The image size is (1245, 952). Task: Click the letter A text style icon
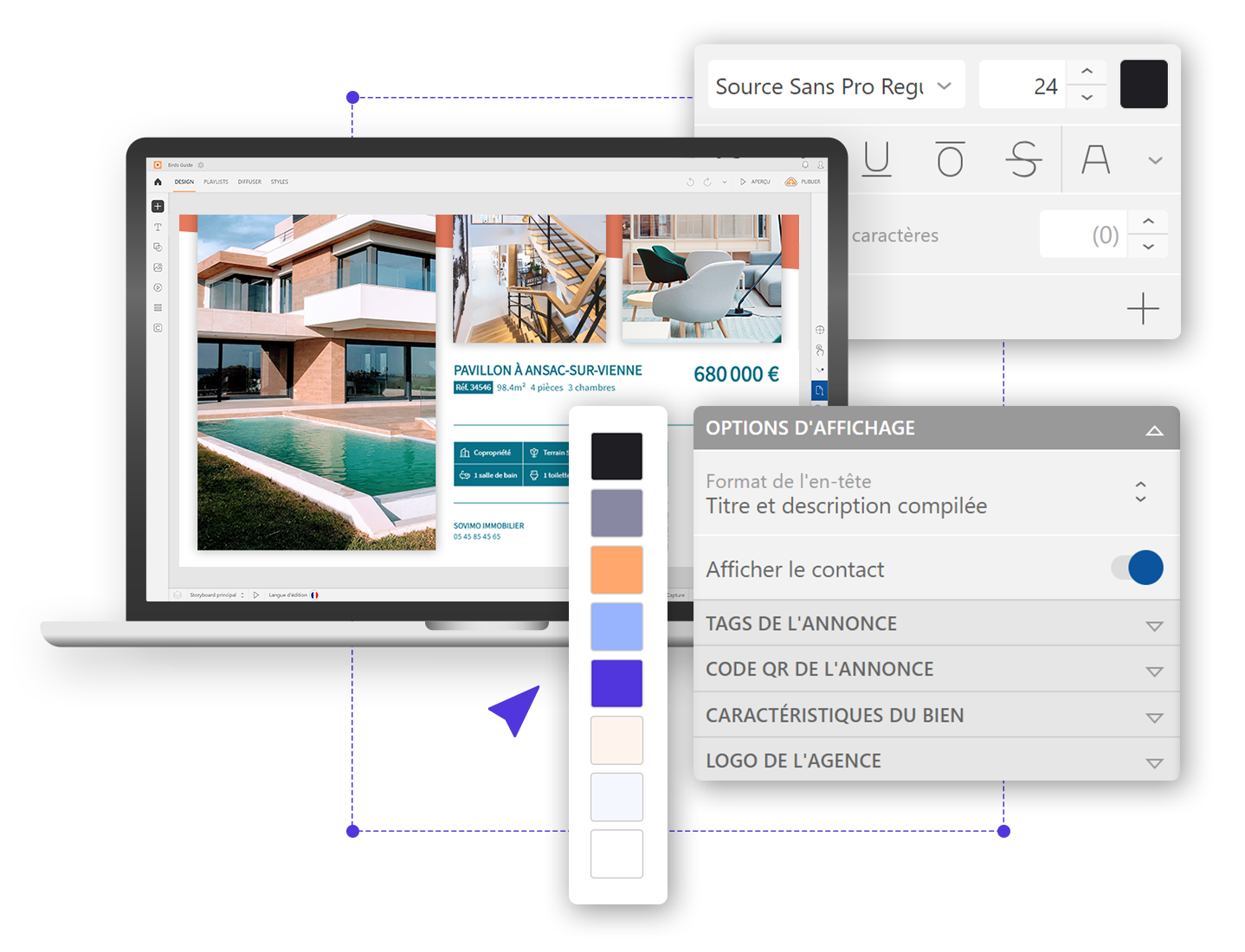tap(1095, 159)
